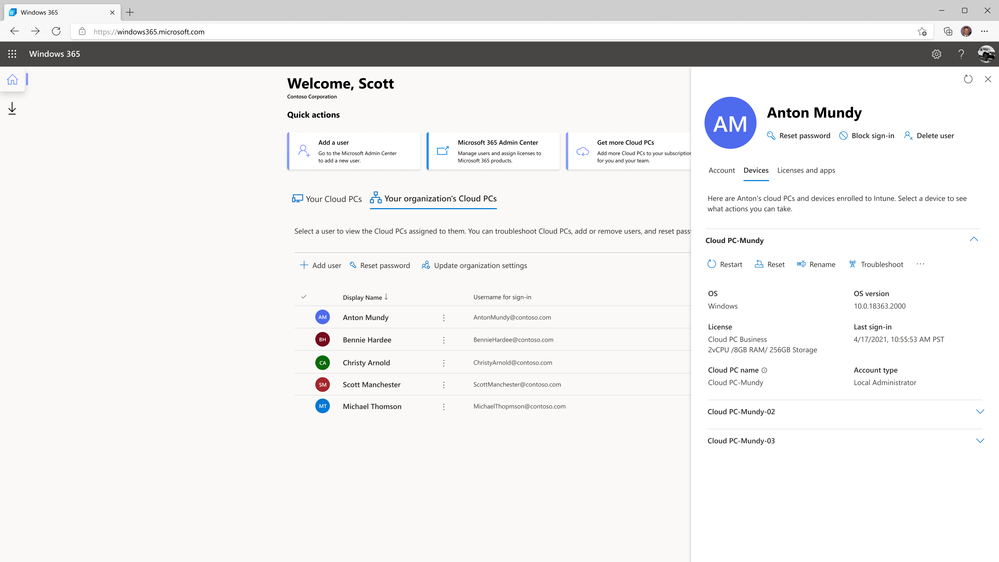Image resolution: width=999 pixels, height=562 pixels.
Task: Open the help question mark
Action: (961, 54)
